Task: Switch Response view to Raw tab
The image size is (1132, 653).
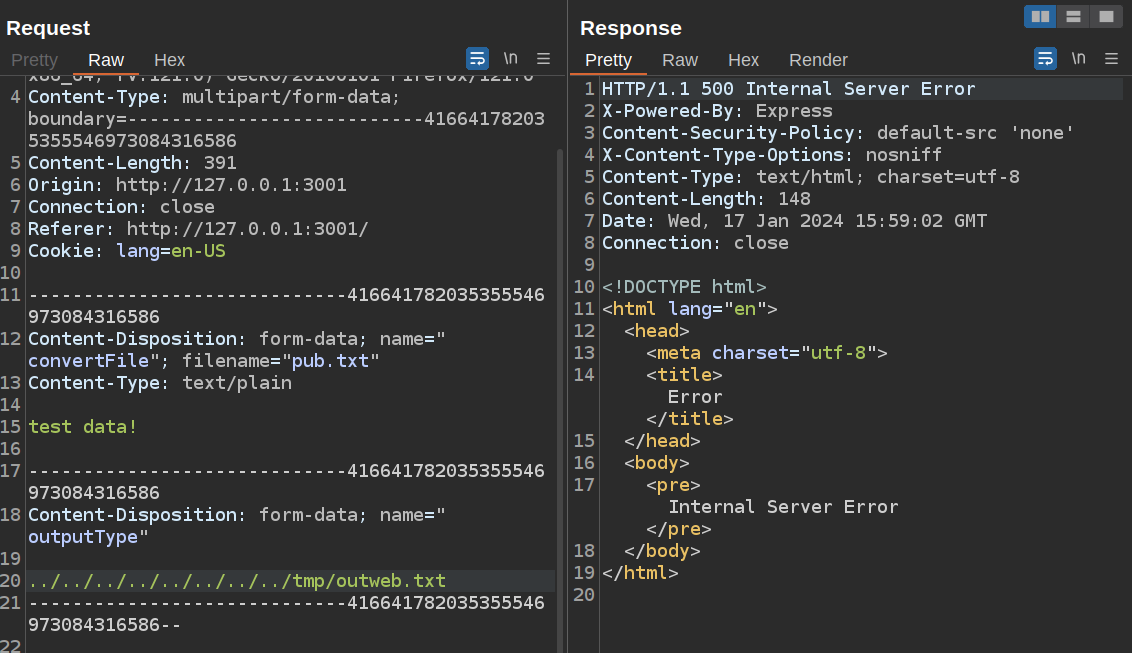Action: coord(680,60)
